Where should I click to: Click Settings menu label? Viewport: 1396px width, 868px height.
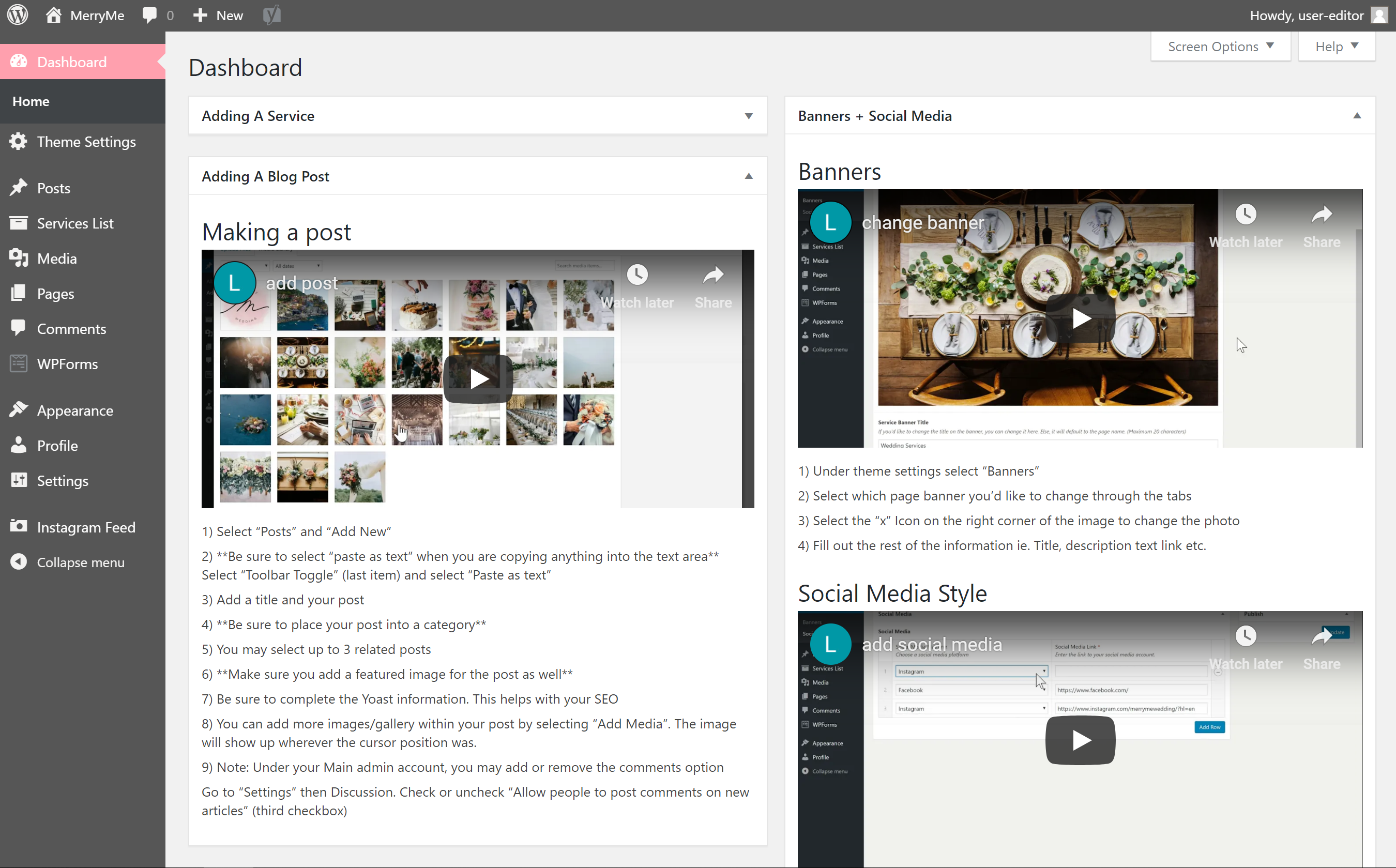pyautogui.click(x=63, y=480)
